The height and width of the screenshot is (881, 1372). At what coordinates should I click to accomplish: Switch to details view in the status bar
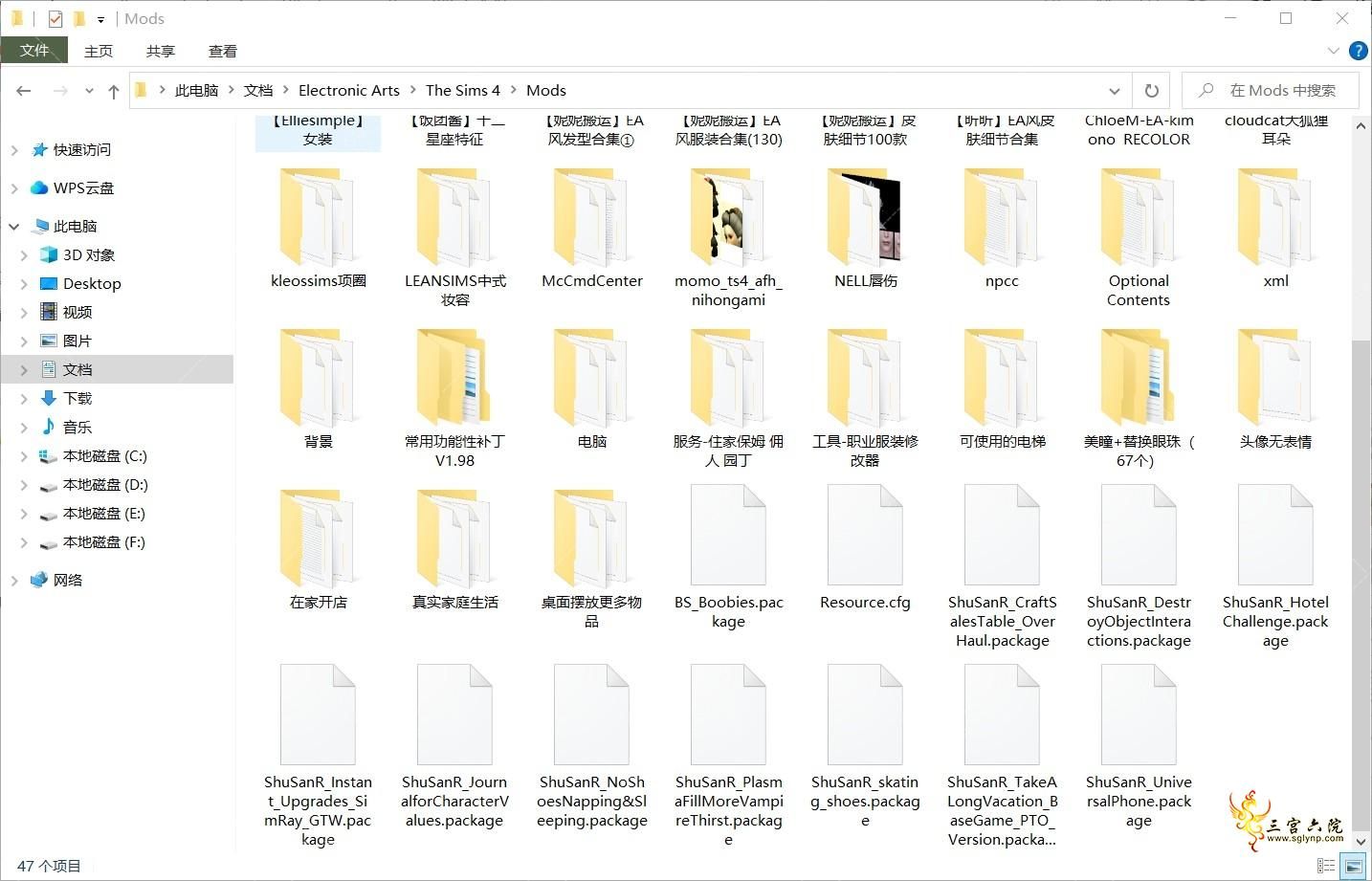(1326, 866)
